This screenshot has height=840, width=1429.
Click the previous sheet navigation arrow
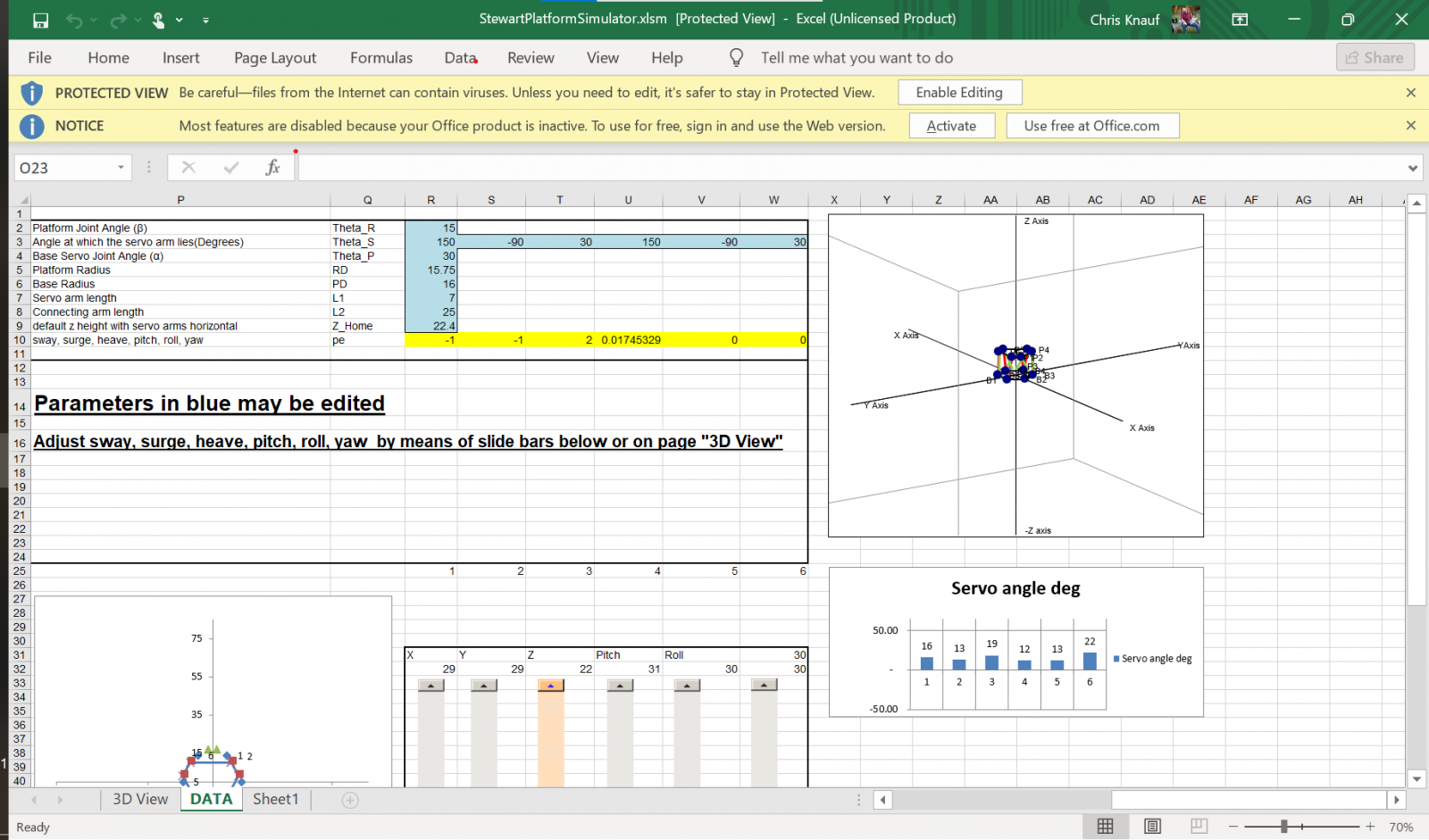click(34, 801)
